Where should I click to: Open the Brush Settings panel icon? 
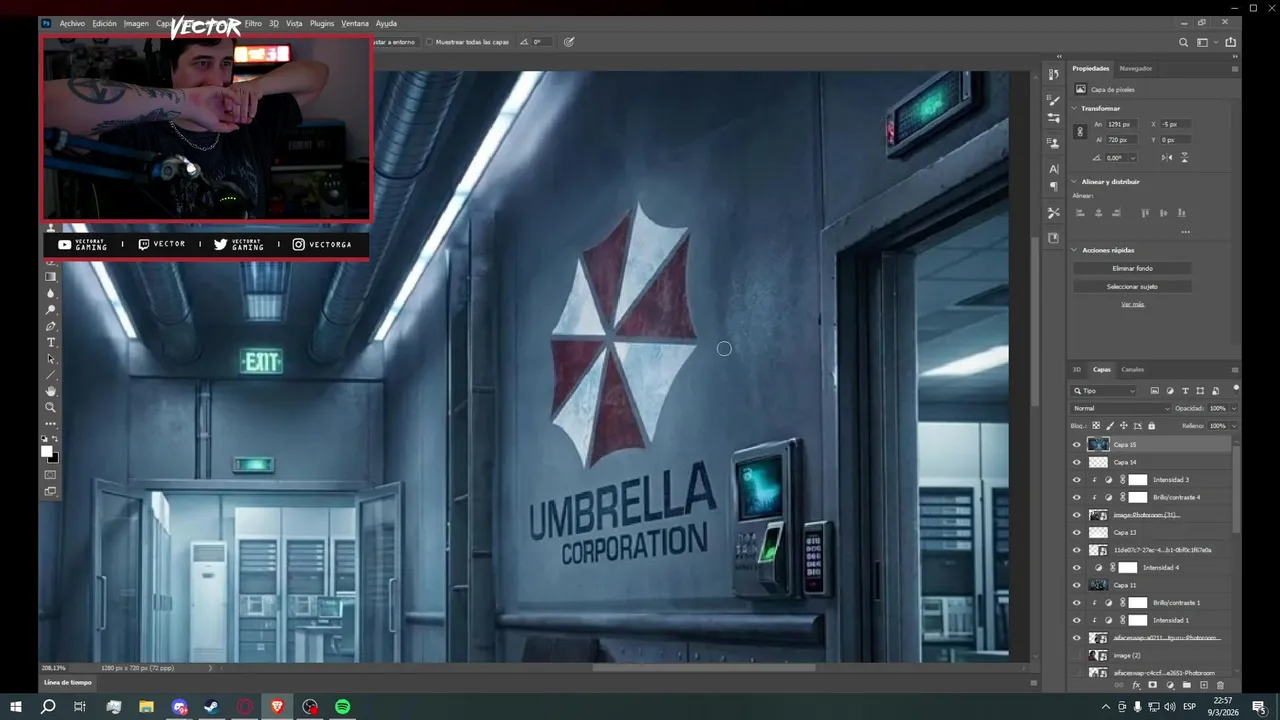[x=1053, y=100]
